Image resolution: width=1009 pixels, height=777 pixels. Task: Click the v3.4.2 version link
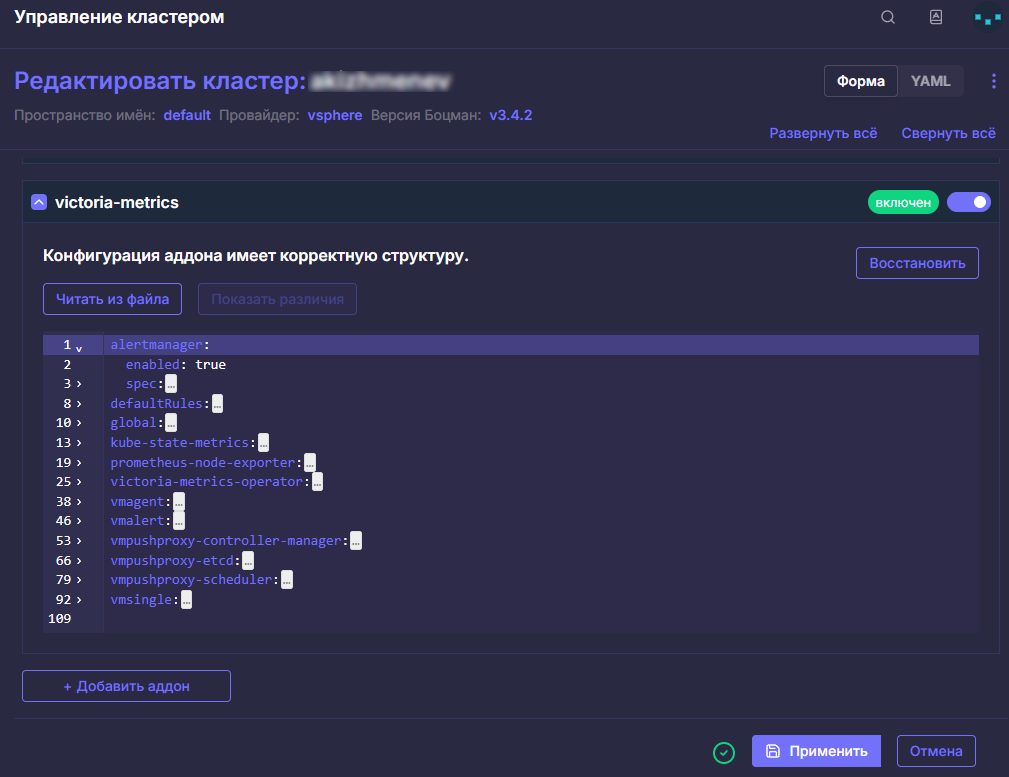(x=510, y=115)
